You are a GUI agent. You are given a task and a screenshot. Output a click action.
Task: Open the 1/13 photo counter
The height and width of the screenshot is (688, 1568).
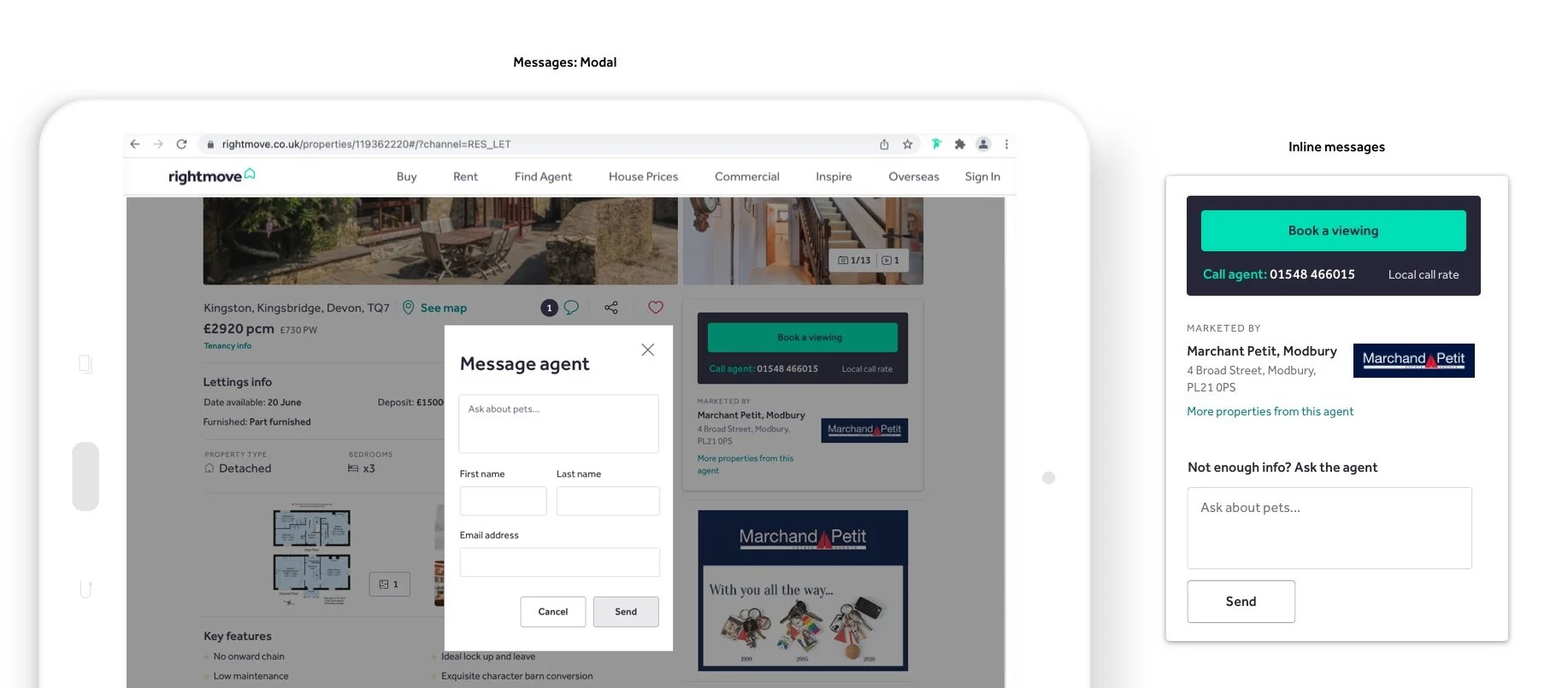(x=854, y=261)
